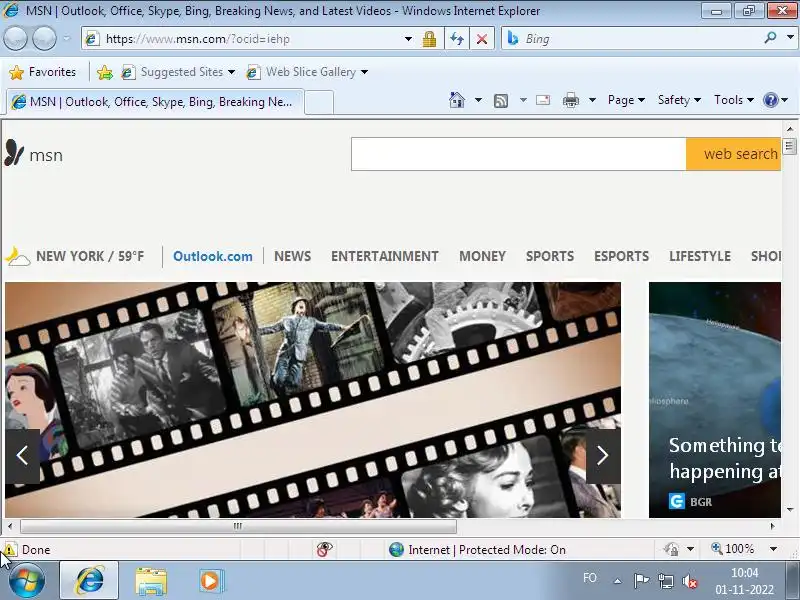Click the scroll right arrow
Image resolution: width=800 pixels, height=600 pixels.
click(772, 526)
